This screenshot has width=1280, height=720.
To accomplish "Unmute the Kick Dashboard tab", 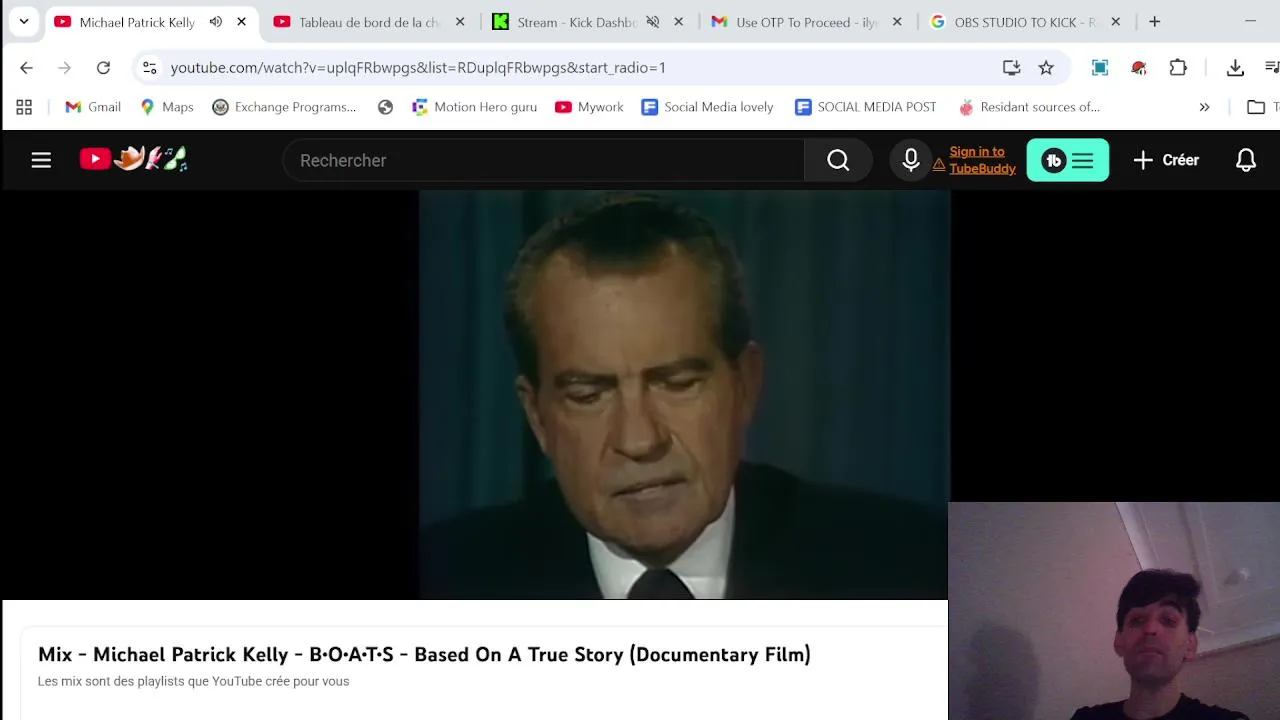I will click(652, 22).
